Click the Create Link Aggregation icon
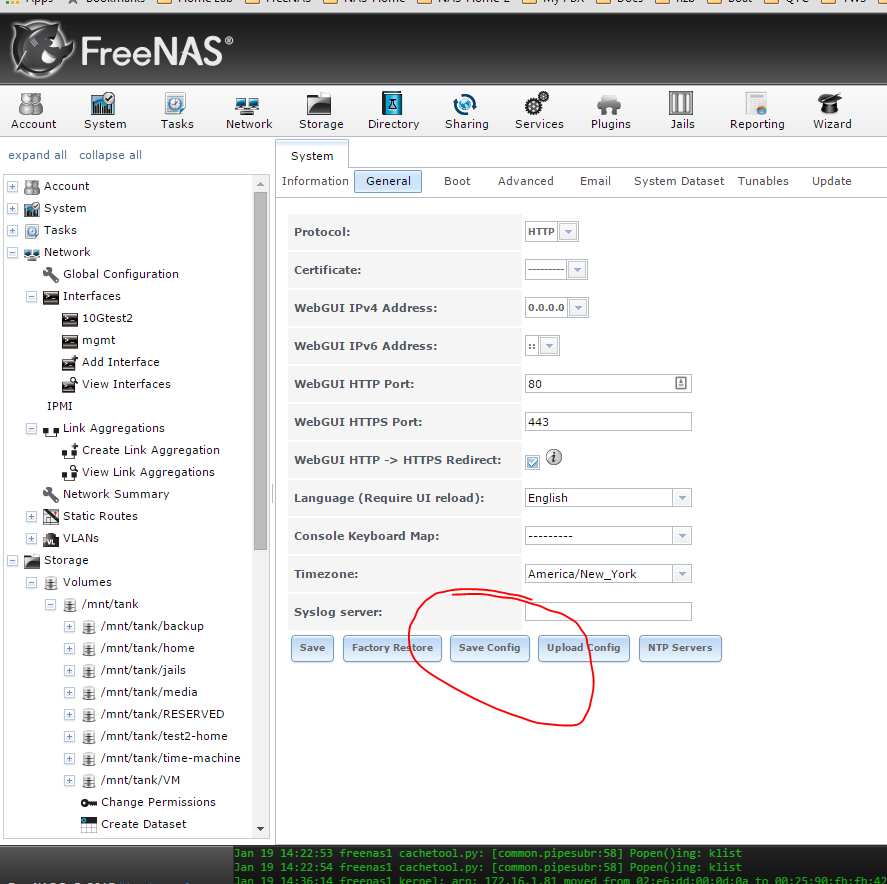 tap(70, 451)
